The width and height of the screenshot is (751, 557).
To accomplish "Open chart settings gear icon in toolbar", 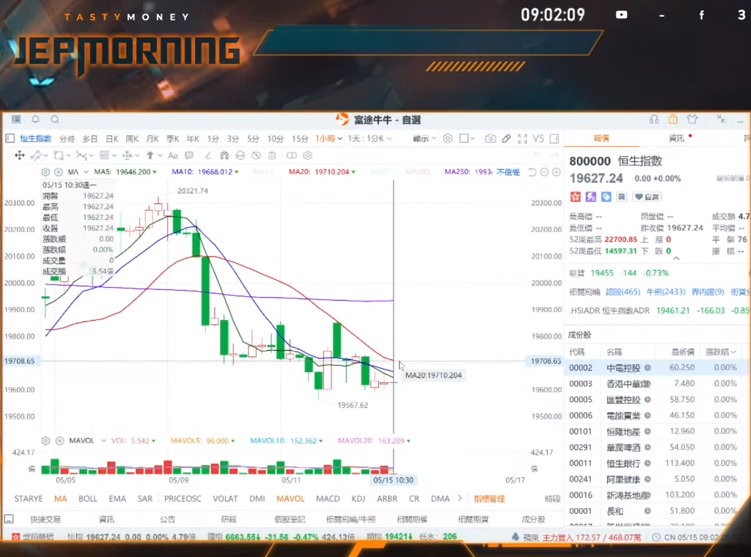I will 447,139.
